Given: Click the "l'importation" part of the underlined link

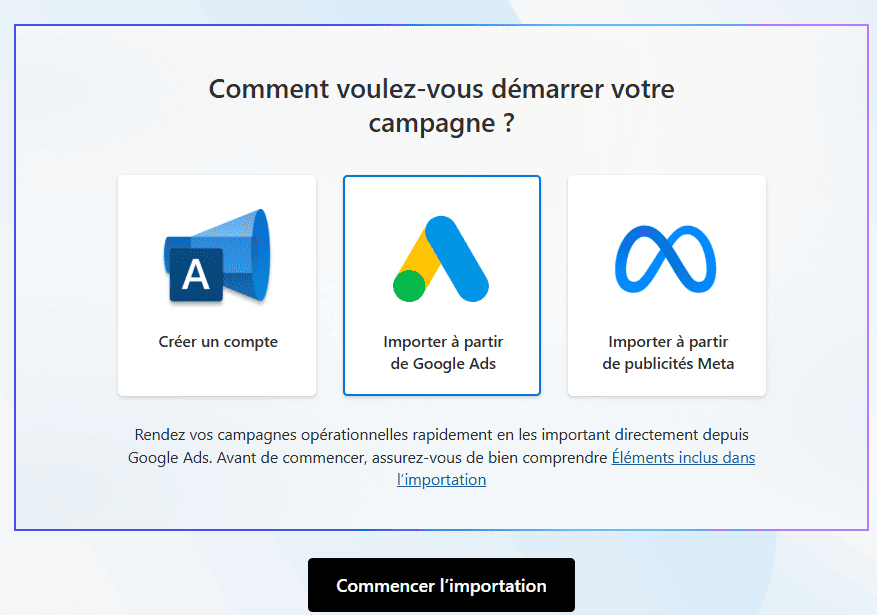Looking at the screenshot, I should [x=441, y=480].
